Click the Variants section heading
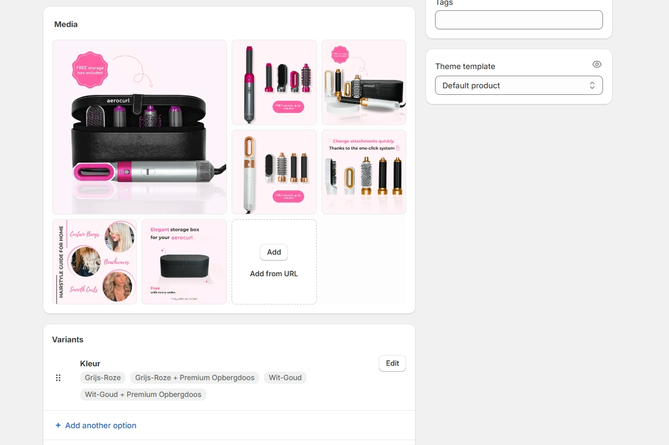The height and width of the screenshot is (445, 669). click(x=67, y=340)
